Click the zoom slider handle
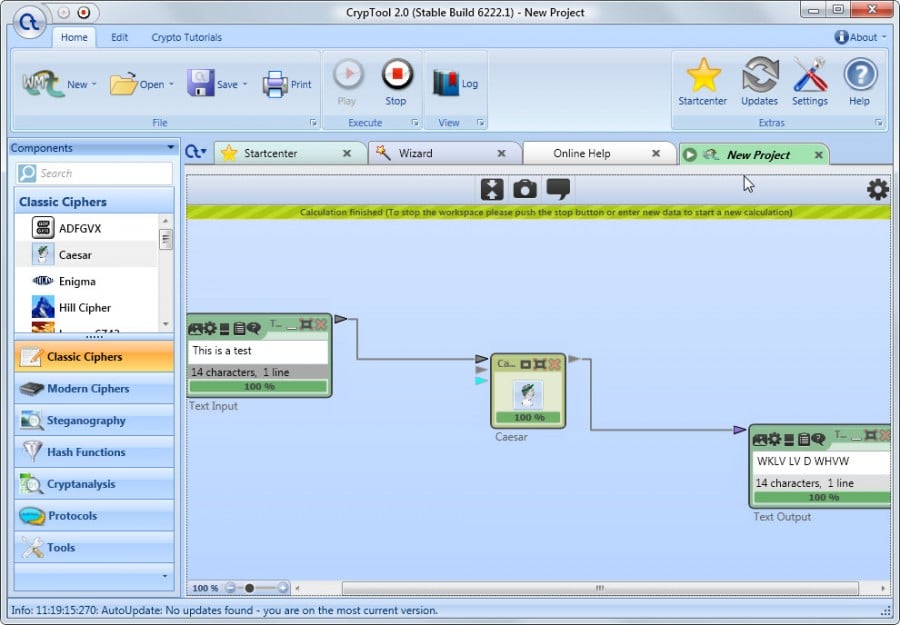Screen dimensions: 900x625 pos(249,588)
